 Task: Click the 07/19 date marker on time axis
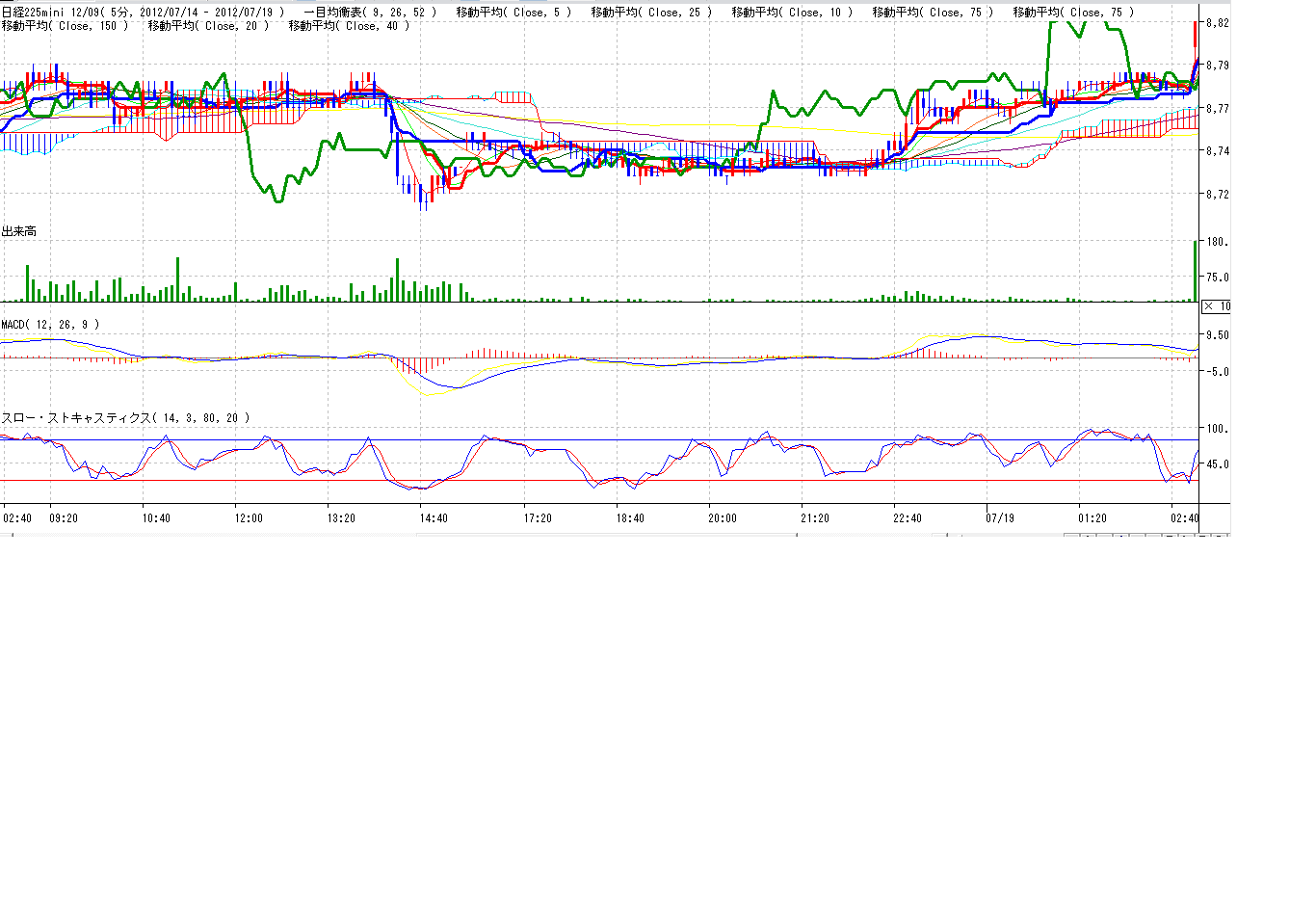[x=1000, y=518]
